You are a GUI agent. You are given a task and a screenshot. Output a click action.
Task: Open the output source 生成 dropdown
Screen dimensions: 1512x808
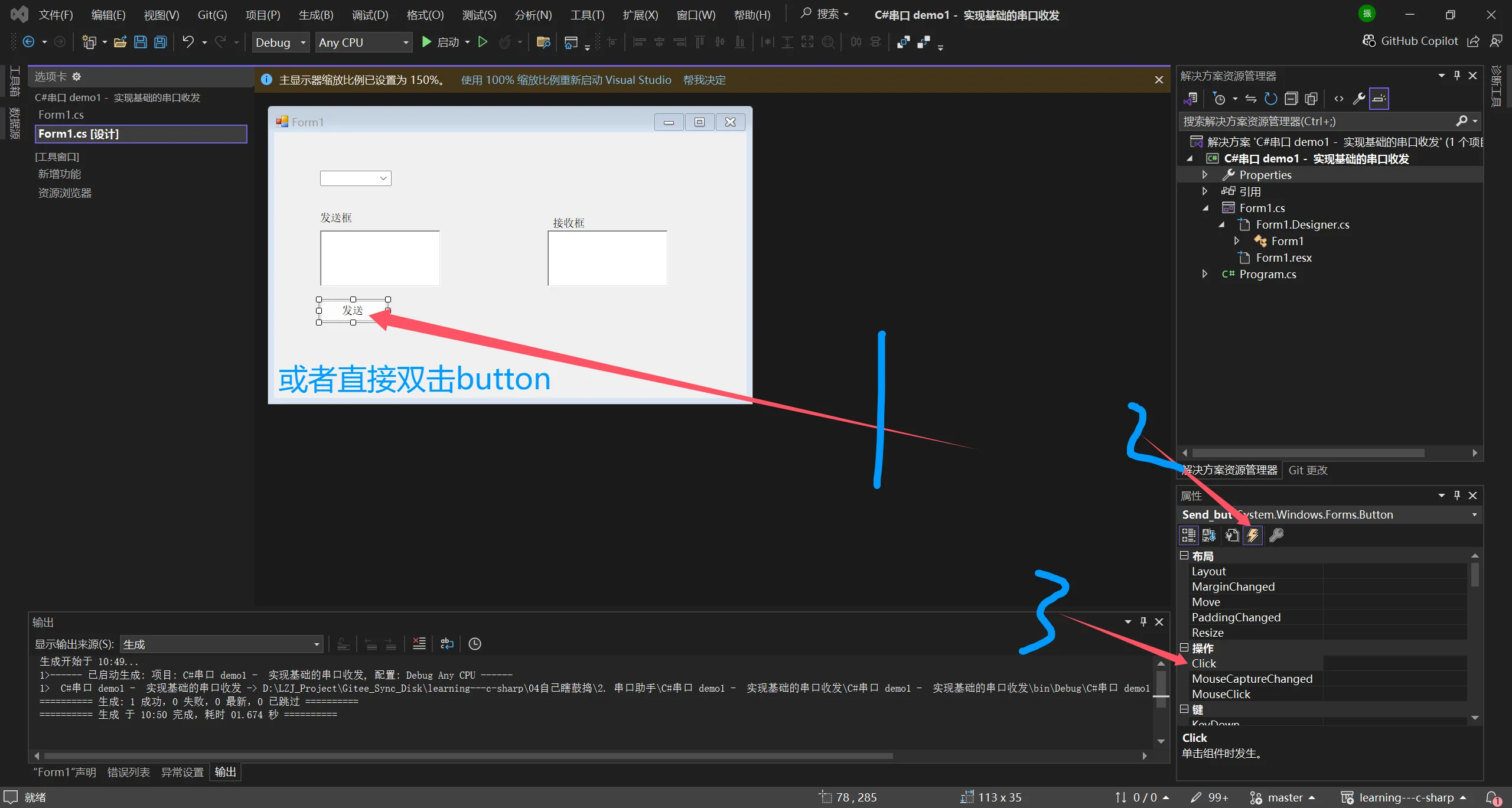(221, 644)
